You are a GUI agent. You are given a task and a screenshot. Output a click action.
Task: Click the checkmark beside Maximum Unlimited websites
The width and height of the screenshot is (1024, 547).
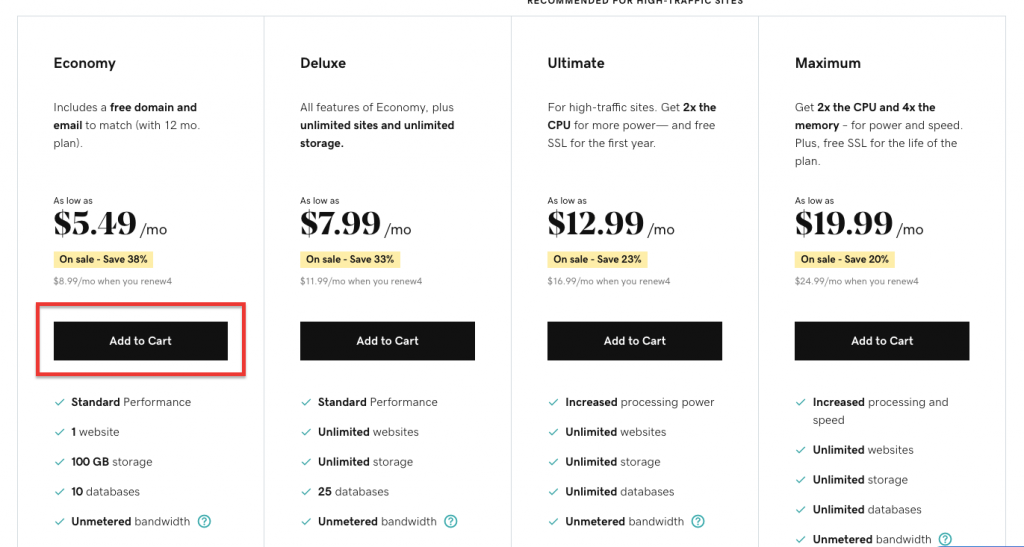pos(800,450)
